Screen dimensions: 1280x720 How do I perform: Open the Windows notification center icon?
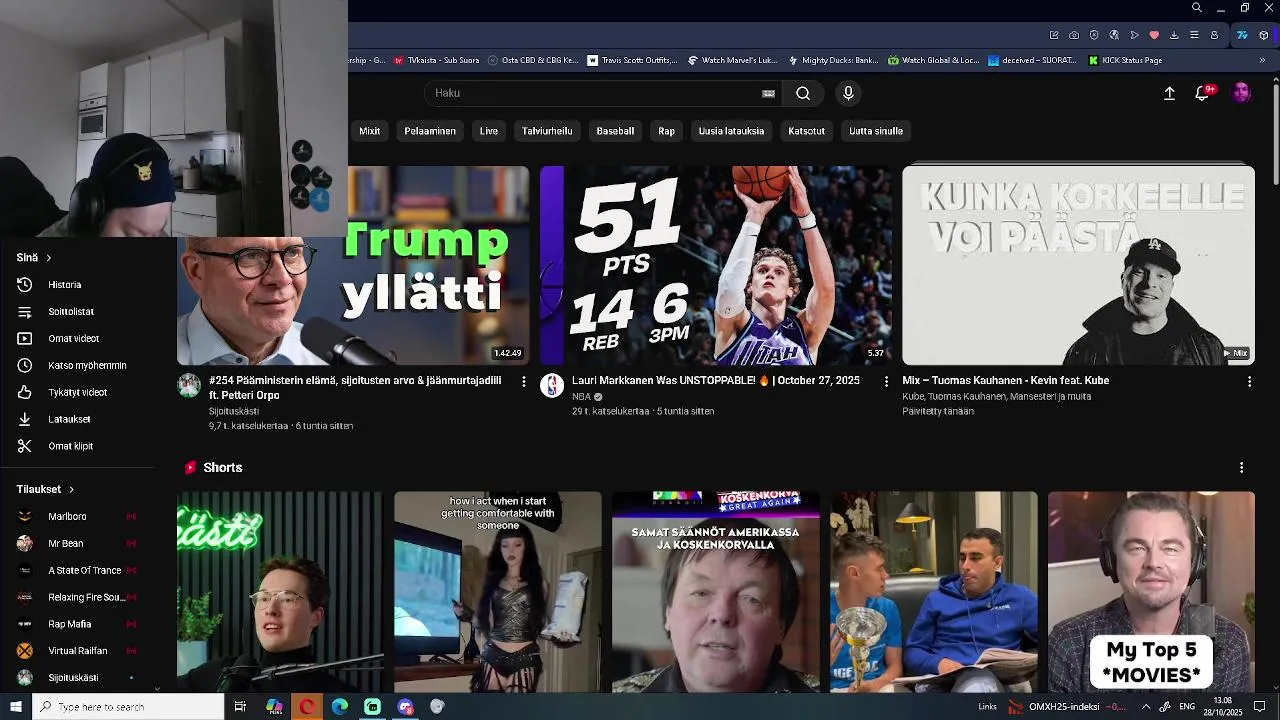(1260, 707)
